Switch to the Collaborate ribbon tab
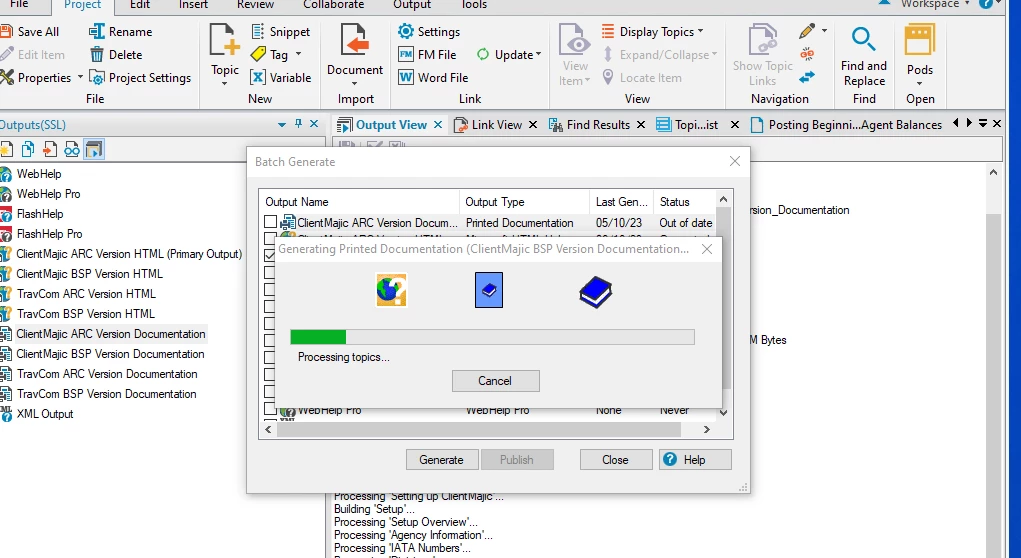This screenshot has height=558, width=1021. click(x=335, y=4)
